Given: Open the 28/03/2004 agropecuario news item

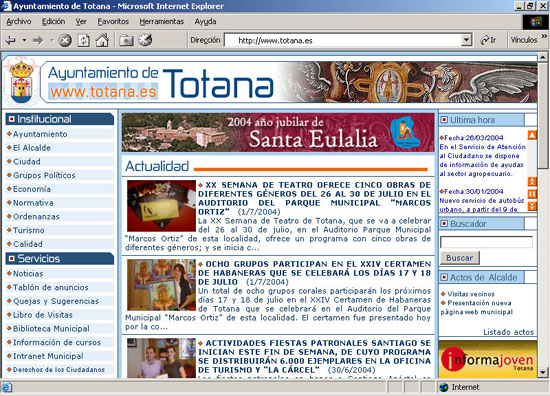Looking at the screenshot, I should [x=483, y=156].
